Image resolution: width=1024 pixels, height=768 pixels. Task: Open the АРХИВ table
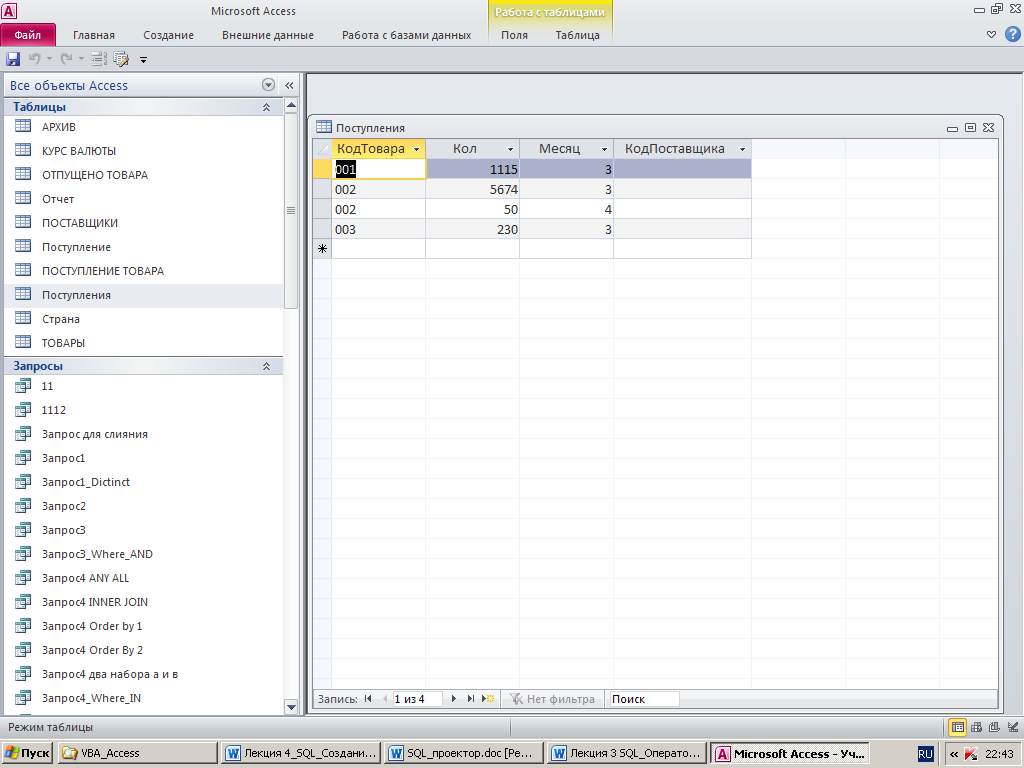[59, 127]
